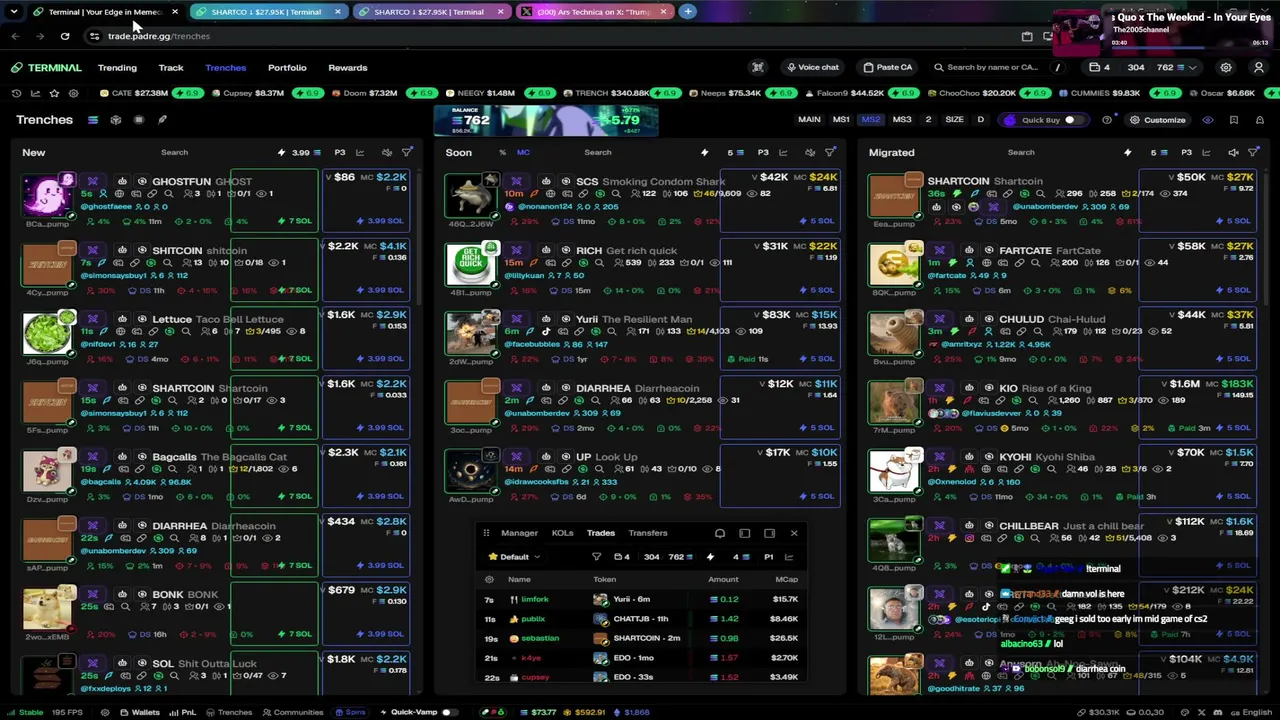The height and width of the screenshot is (720, 1280).
Task: Open the SIZE option selector
Action: [x=955, y=120]
